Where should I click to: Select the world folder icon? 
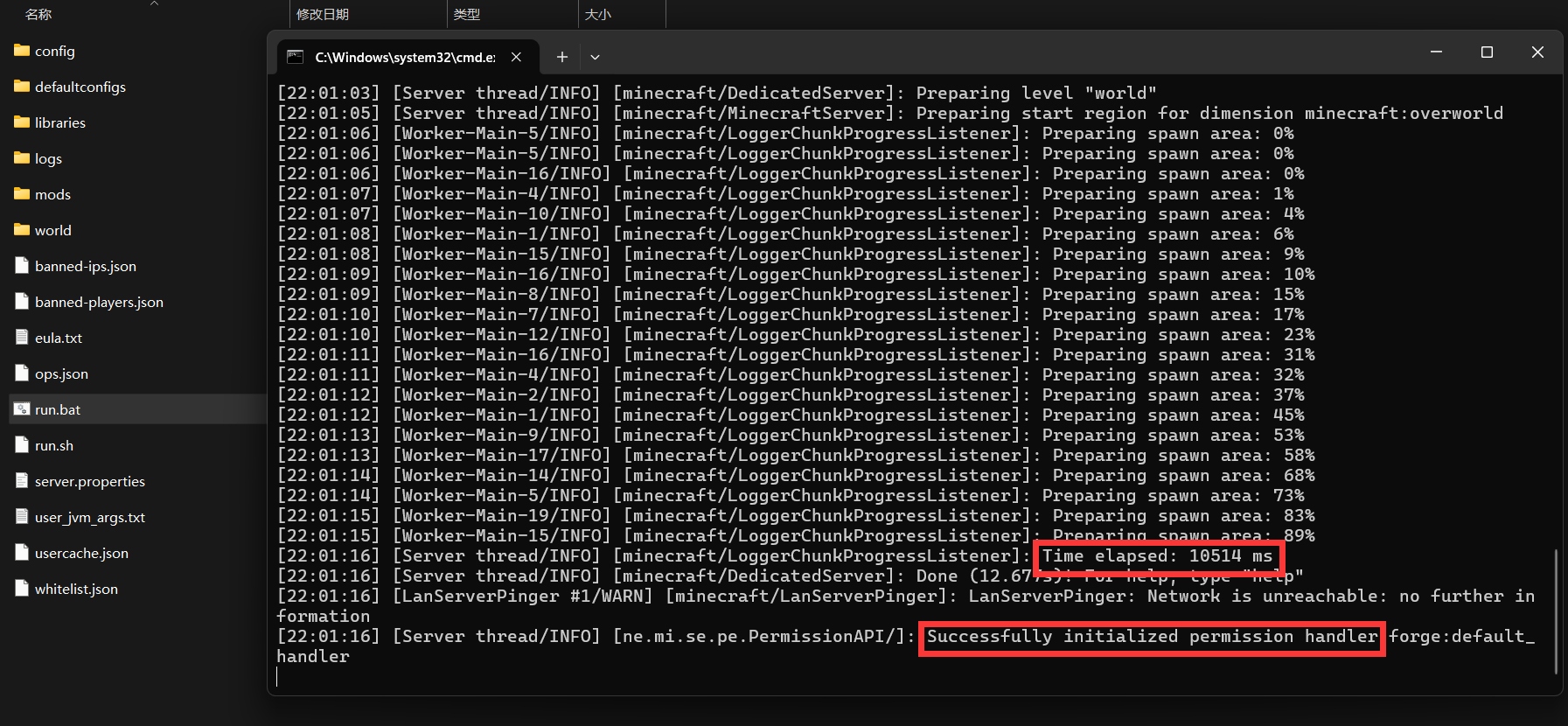[x=22, y=230]
